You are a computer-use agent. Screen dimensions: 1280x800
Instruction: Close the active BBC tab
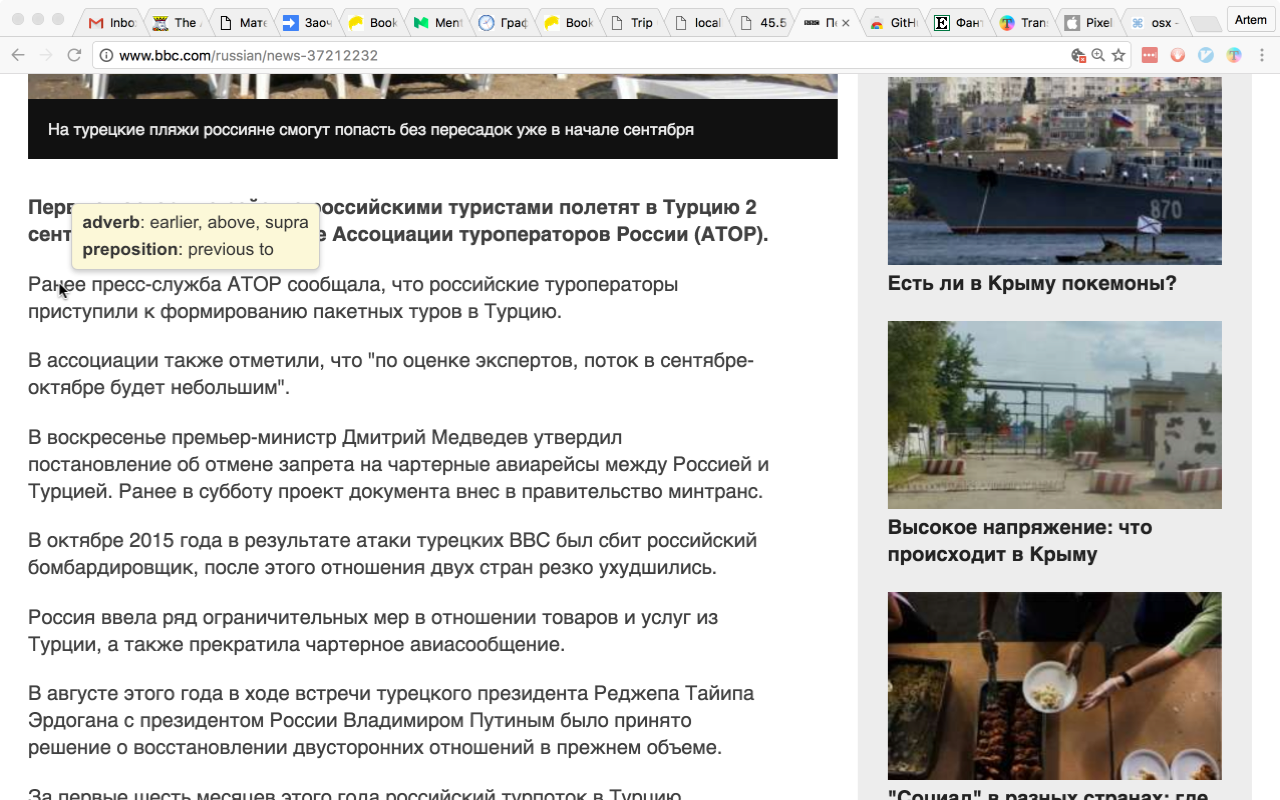click(846, 22)
